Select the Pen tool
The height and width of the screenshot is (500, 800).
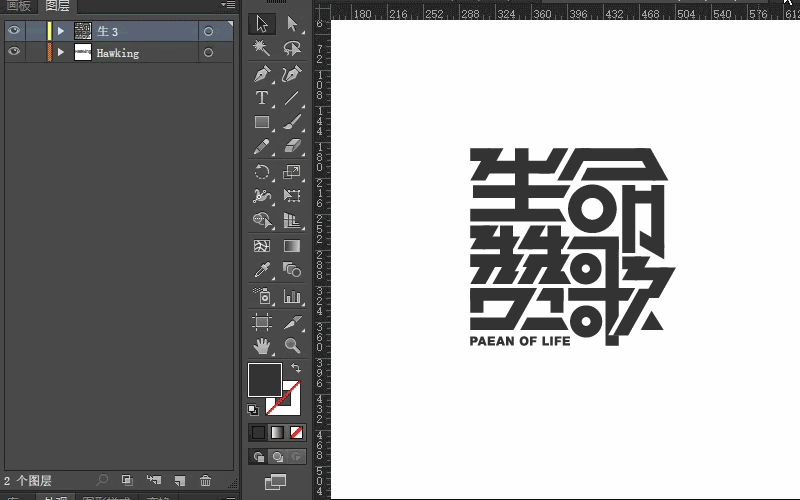click(262, 74)
